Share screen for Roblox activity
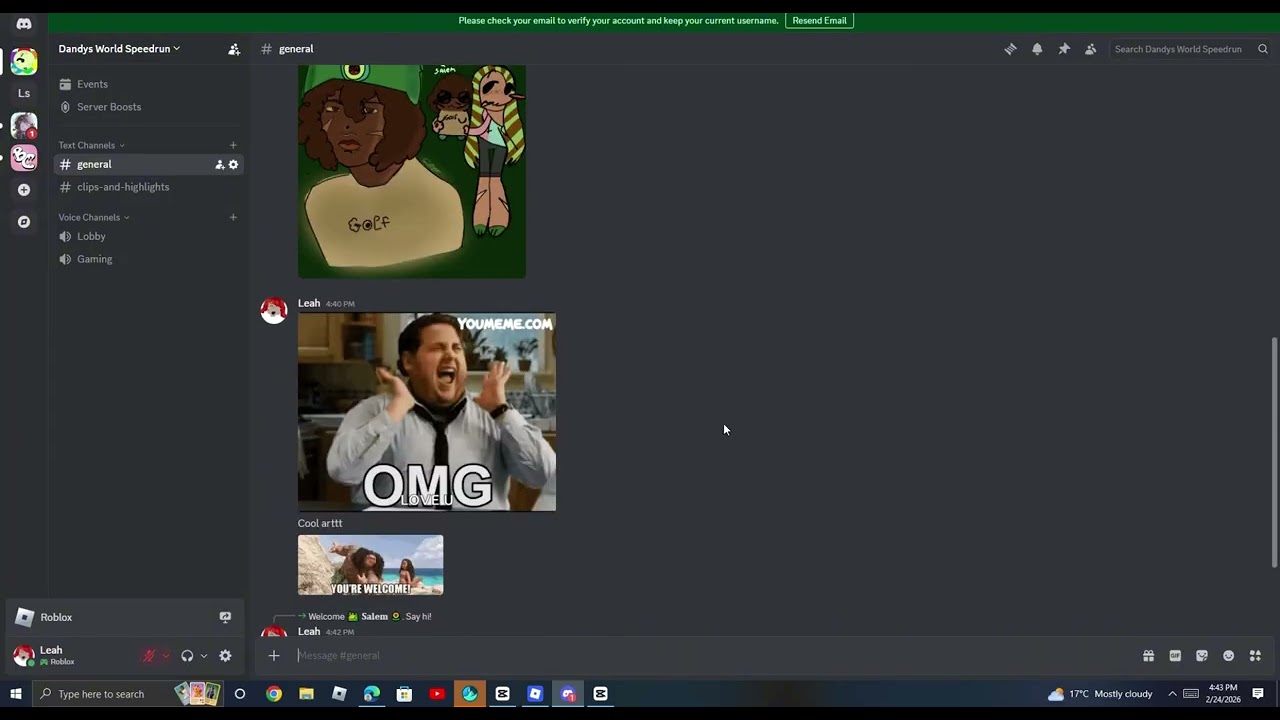 pos(225,618)
